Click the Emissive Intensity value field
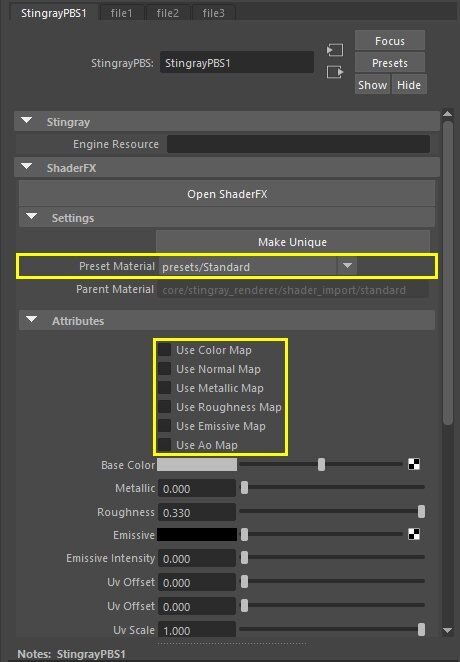The height and width of the screenshot is (662, 460). point(197,558)
